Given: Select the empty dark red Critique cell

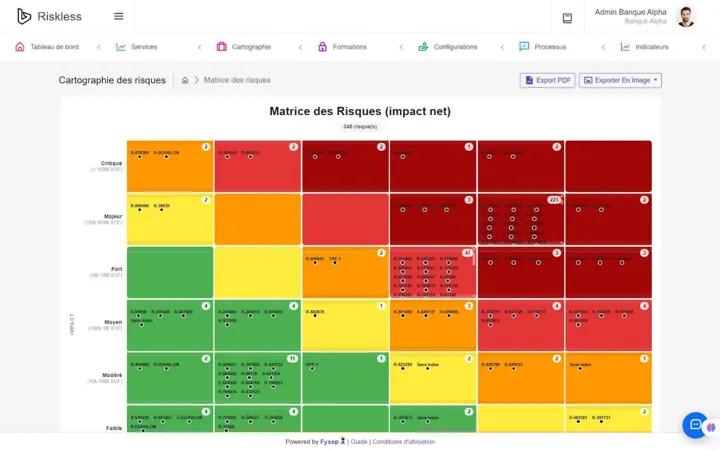Looking at the screenshot, I should [608, 166].
